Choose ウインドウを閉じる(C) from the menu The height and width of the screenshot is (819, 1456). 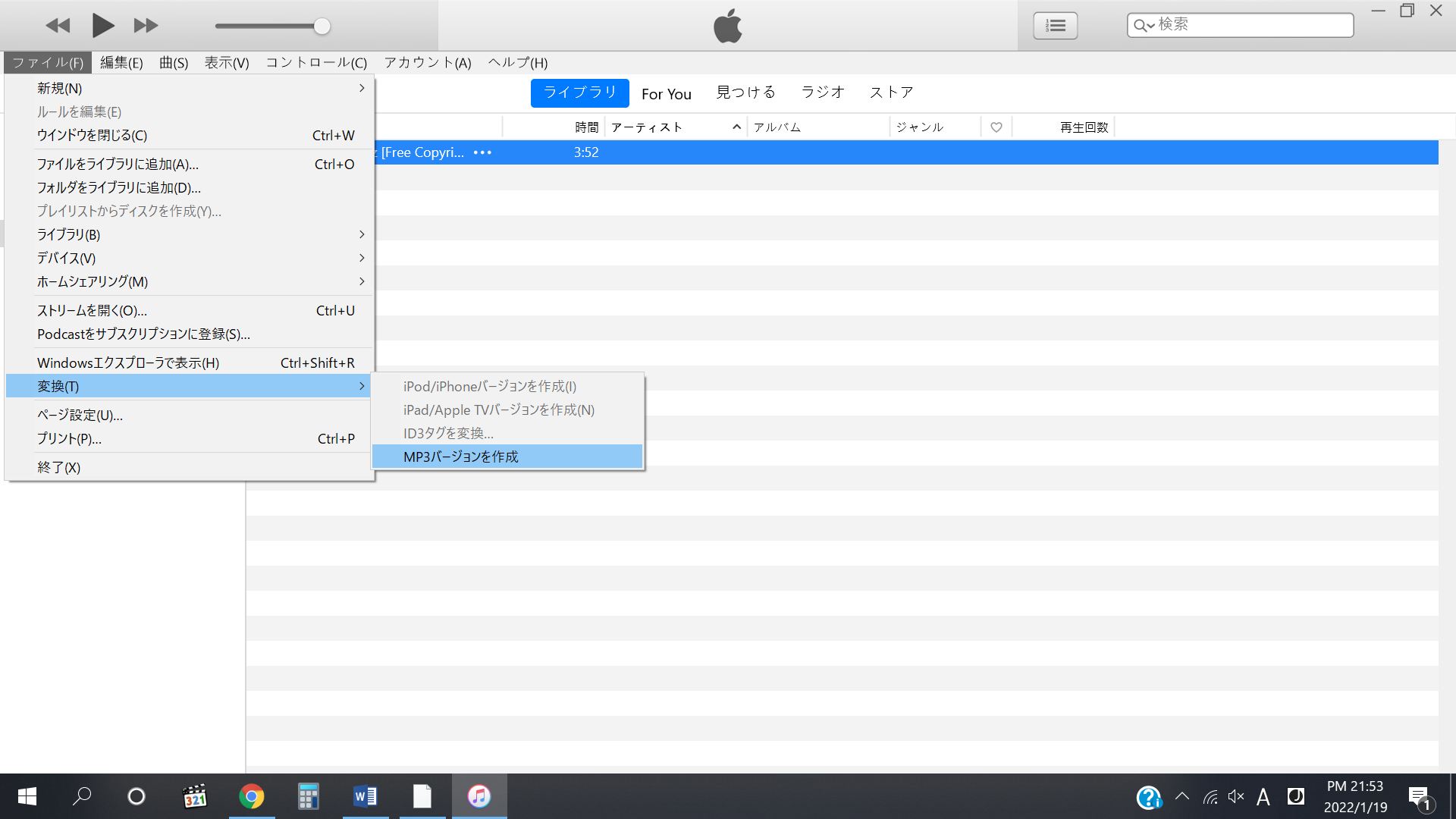point(190,136)
